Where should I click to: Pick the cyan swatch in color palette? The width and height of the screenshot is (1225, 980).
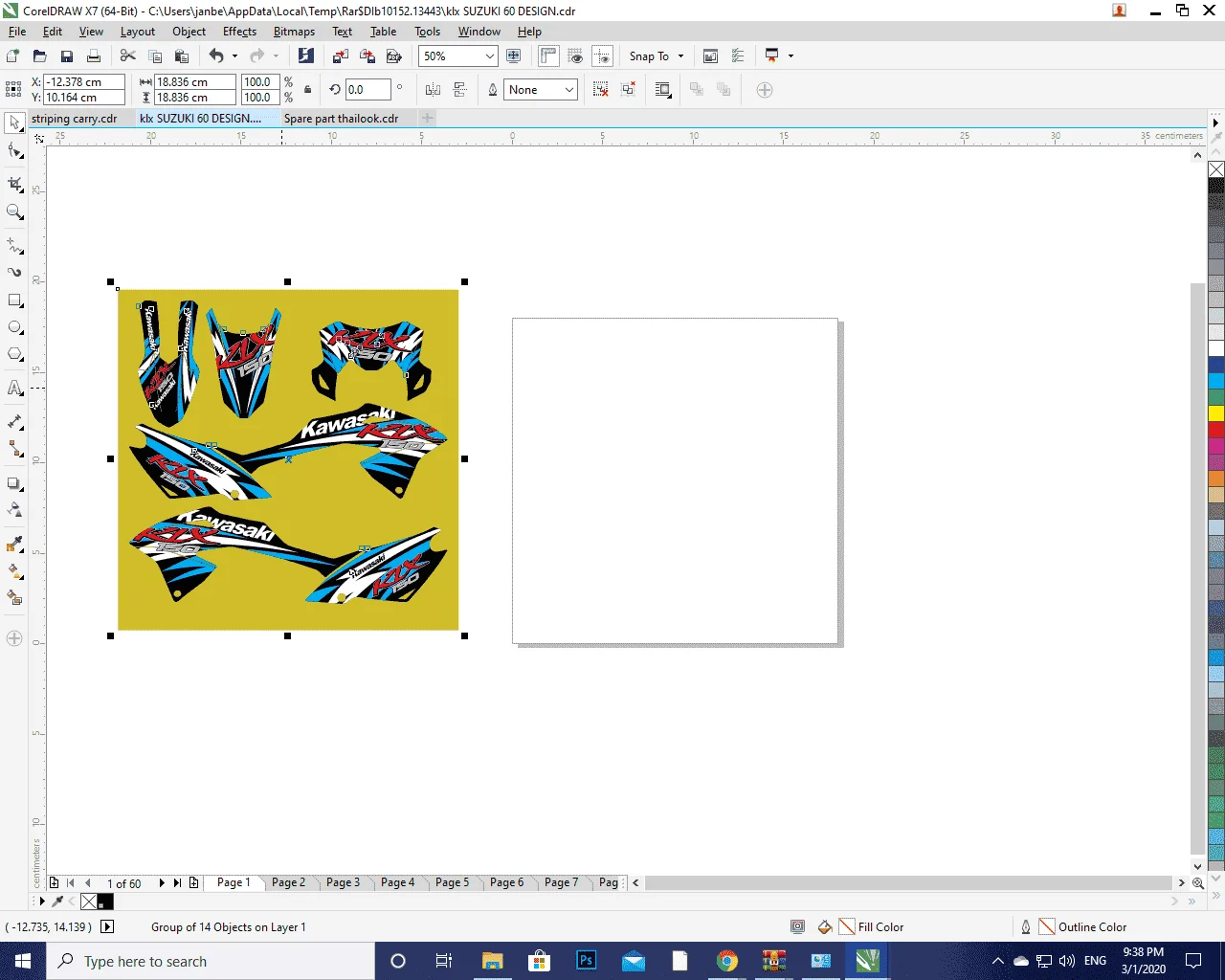tap(1216, 381)
